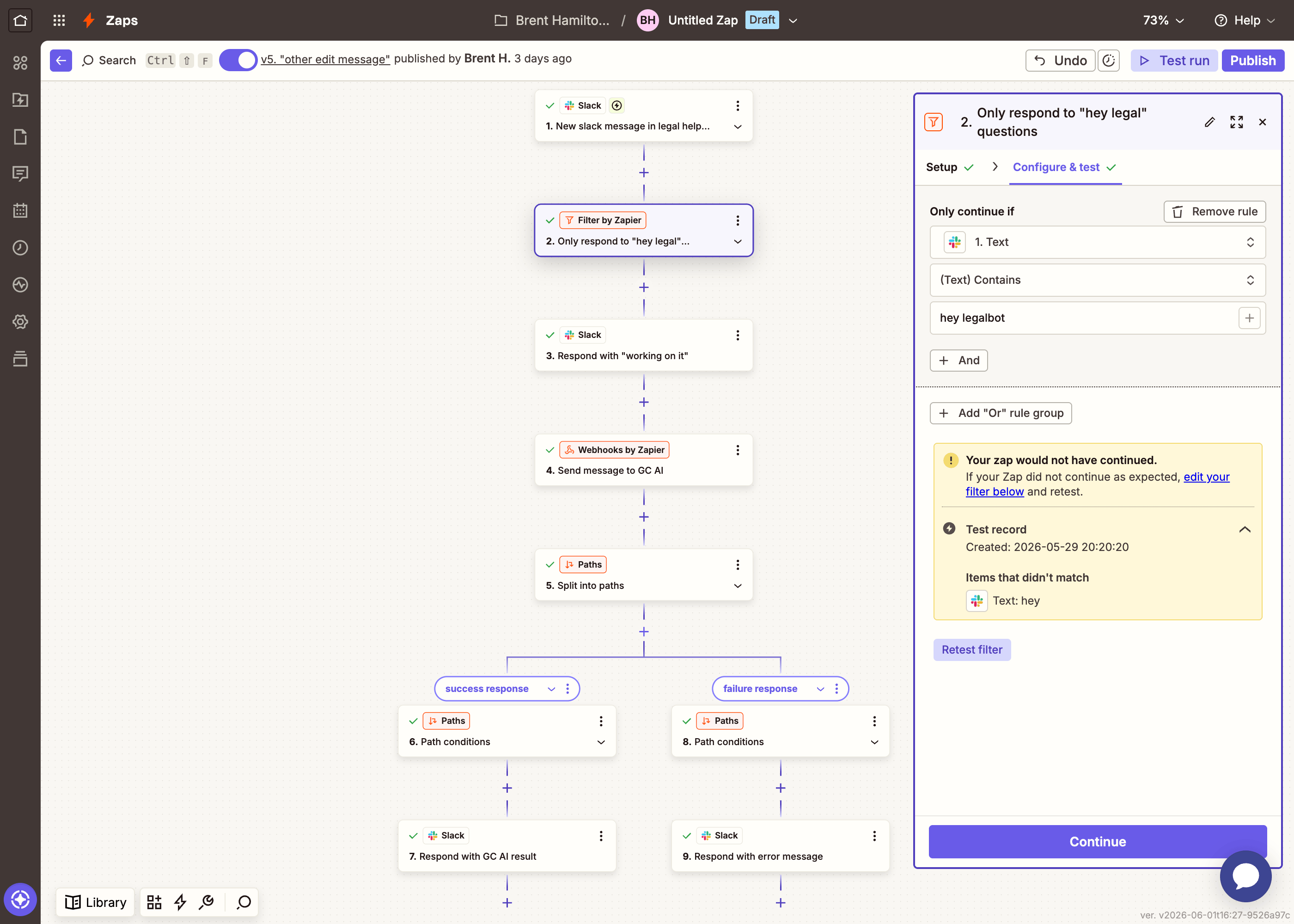Expand step 5 Split into paths chevron
This screenshot has height=924, width=1294.
738,586
